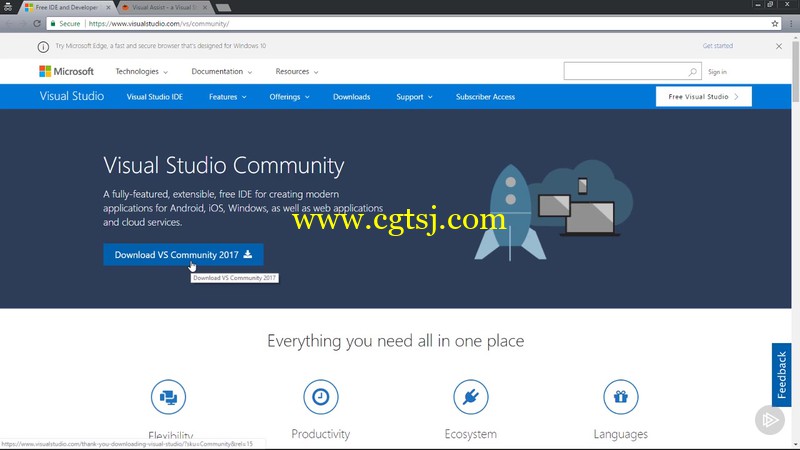The height and width of the screenshot is (450, 800).
Task: Expand the Features dropdown
Action: point(228,97)
